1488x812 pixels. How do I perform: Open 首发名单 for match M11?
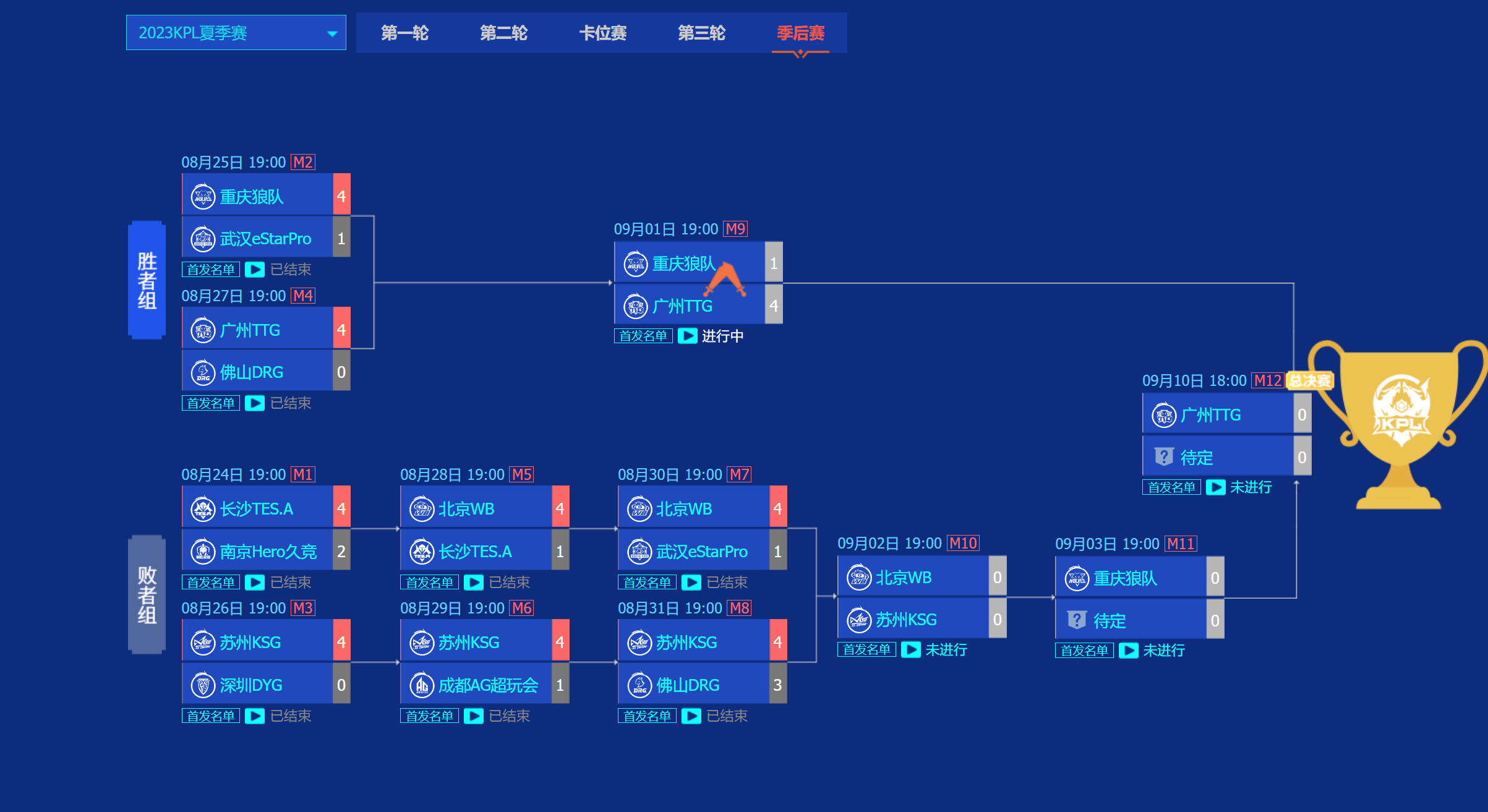click(1084, 651)
